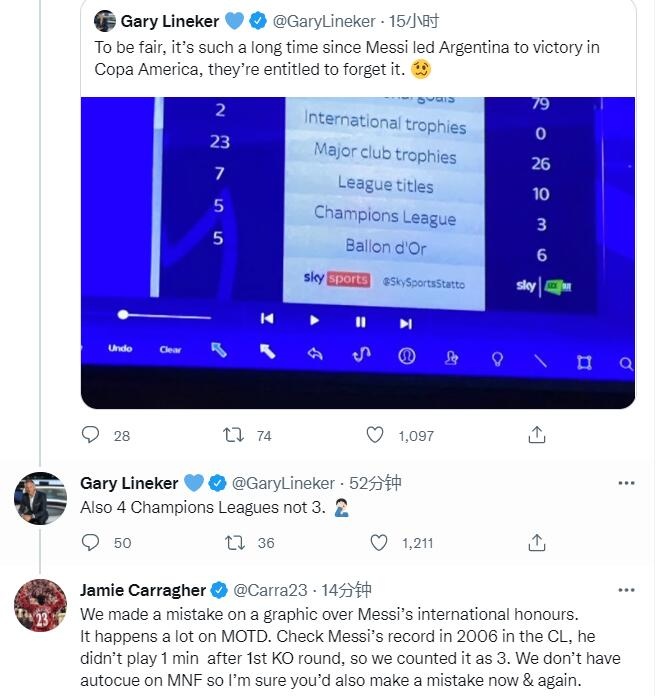The height and width of the screenshot is (696, 669).
Task: Open more options on Jamie Carragher's tweet
Action: [626, 590]
